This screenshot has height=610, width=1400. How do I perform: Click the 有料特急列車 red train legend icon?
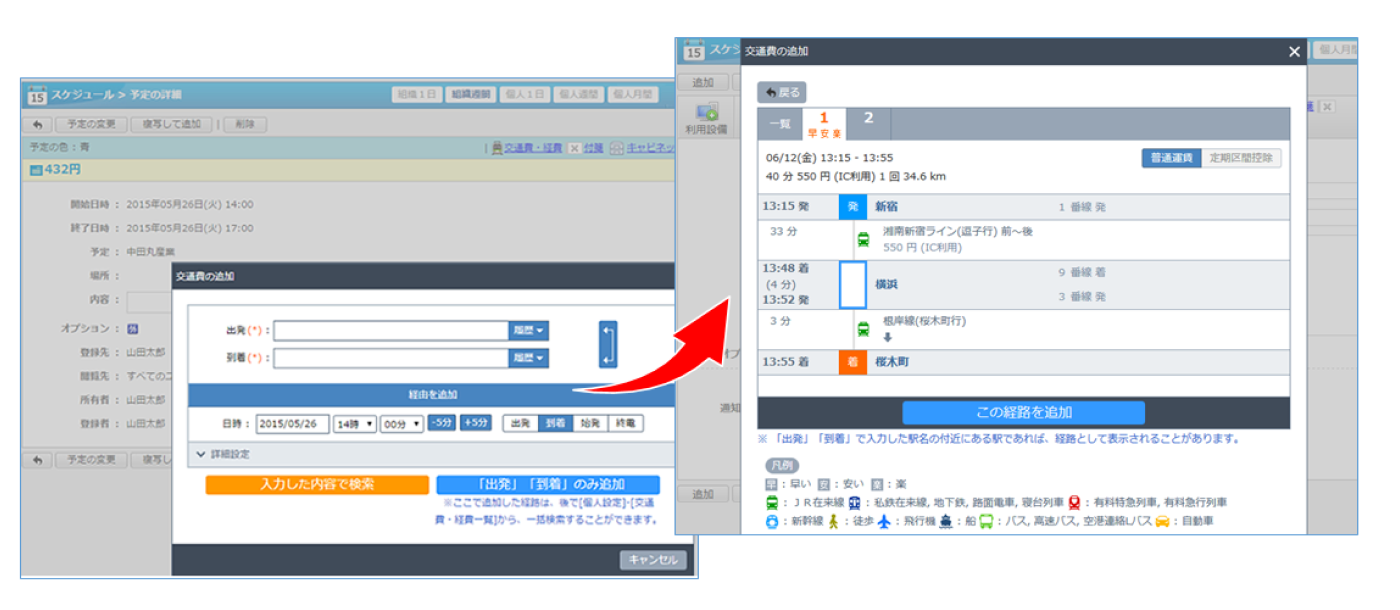(x=1075, y=503)
